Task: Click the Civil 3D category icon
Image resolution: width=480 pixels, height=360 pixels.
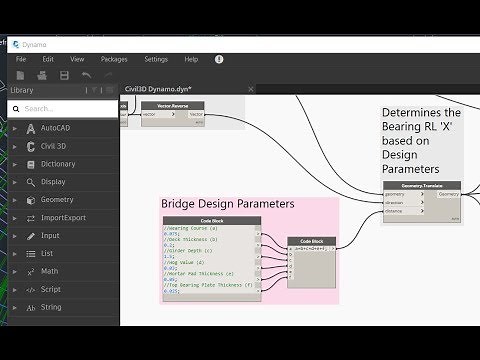Action: click(31, 146)
